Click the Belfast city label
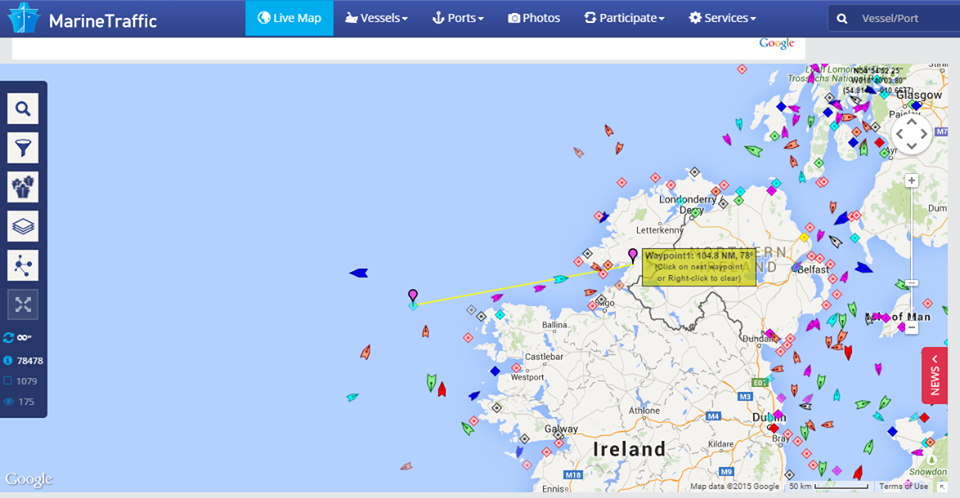The height and width of the screenshot is (498, 960). tap(814, 270)
